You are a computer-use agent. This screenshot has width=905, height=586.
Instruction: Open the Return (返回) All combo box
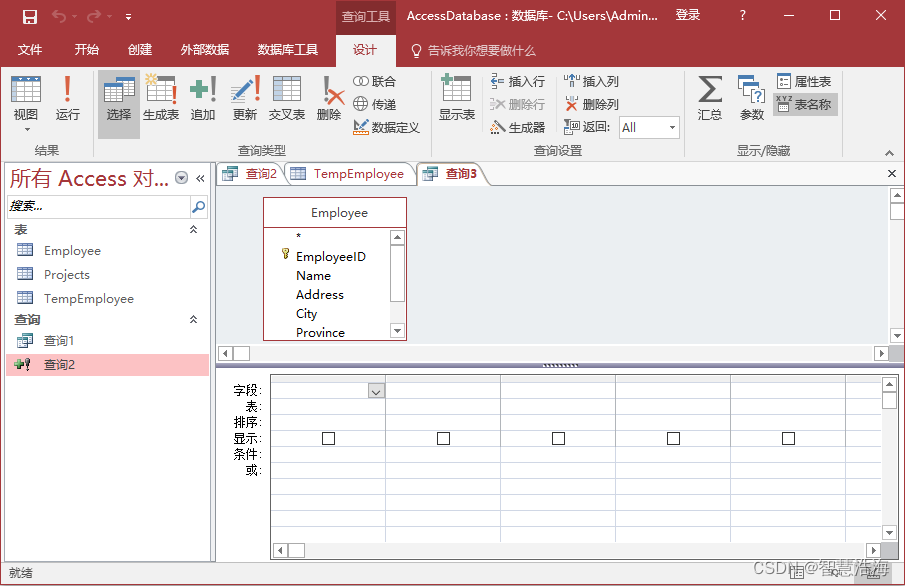click(x=649, y=128)
